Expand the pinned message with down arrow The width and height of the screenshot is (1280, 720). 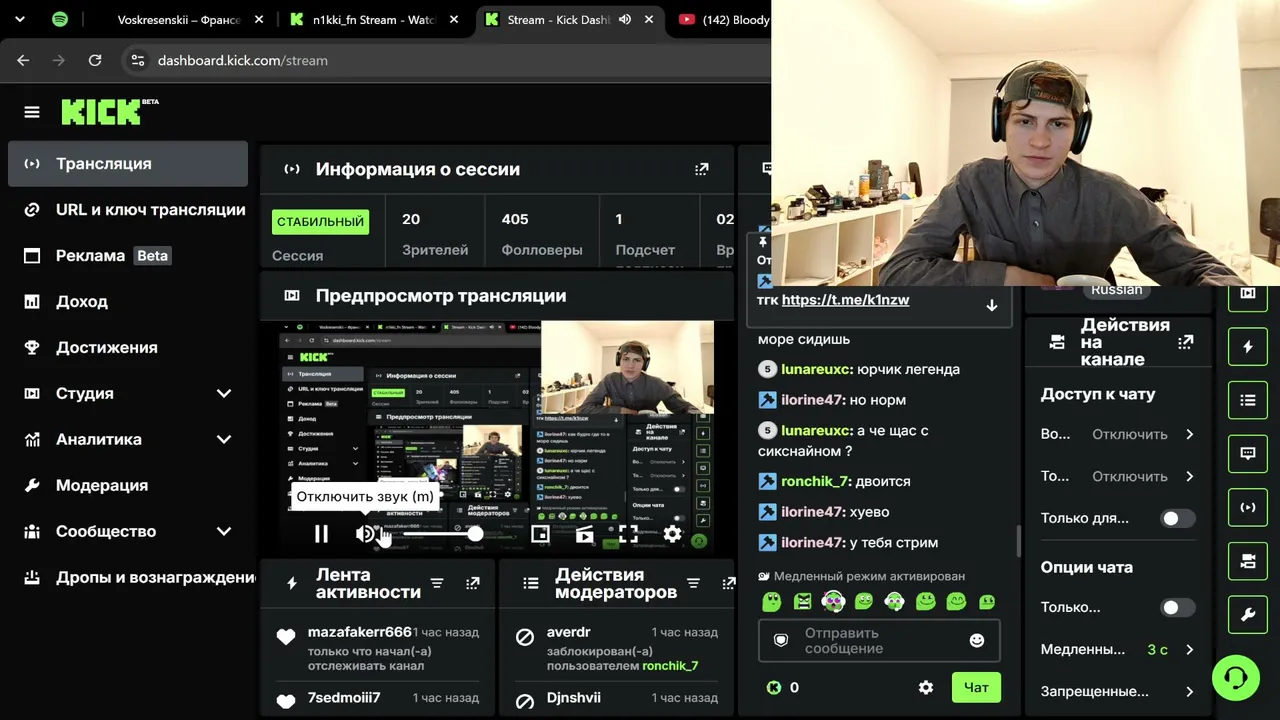point(992,305)
